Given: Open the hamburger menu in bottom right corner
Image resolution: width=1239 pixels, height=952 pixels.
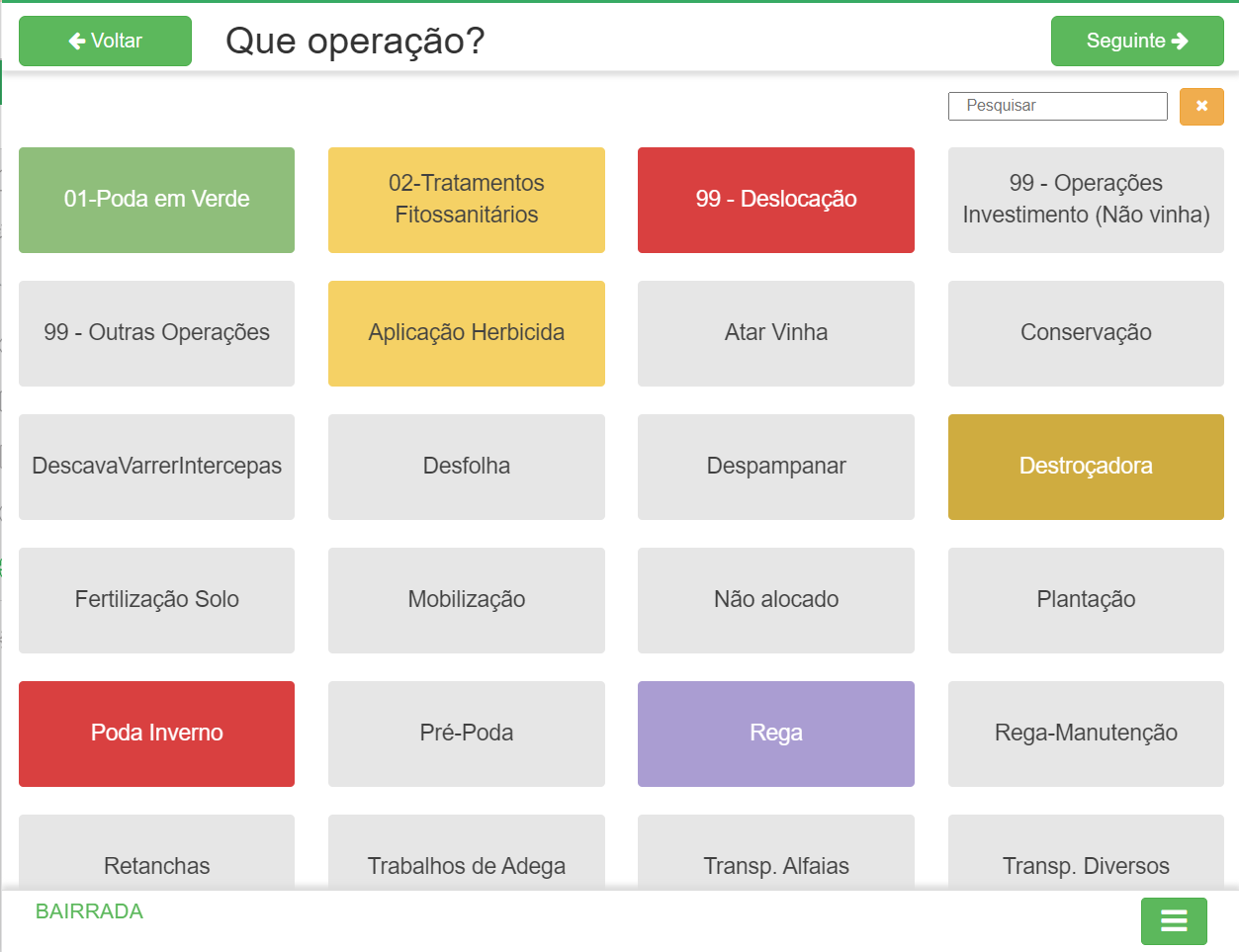Looking at the screenshot, I should click(1174, 920).
